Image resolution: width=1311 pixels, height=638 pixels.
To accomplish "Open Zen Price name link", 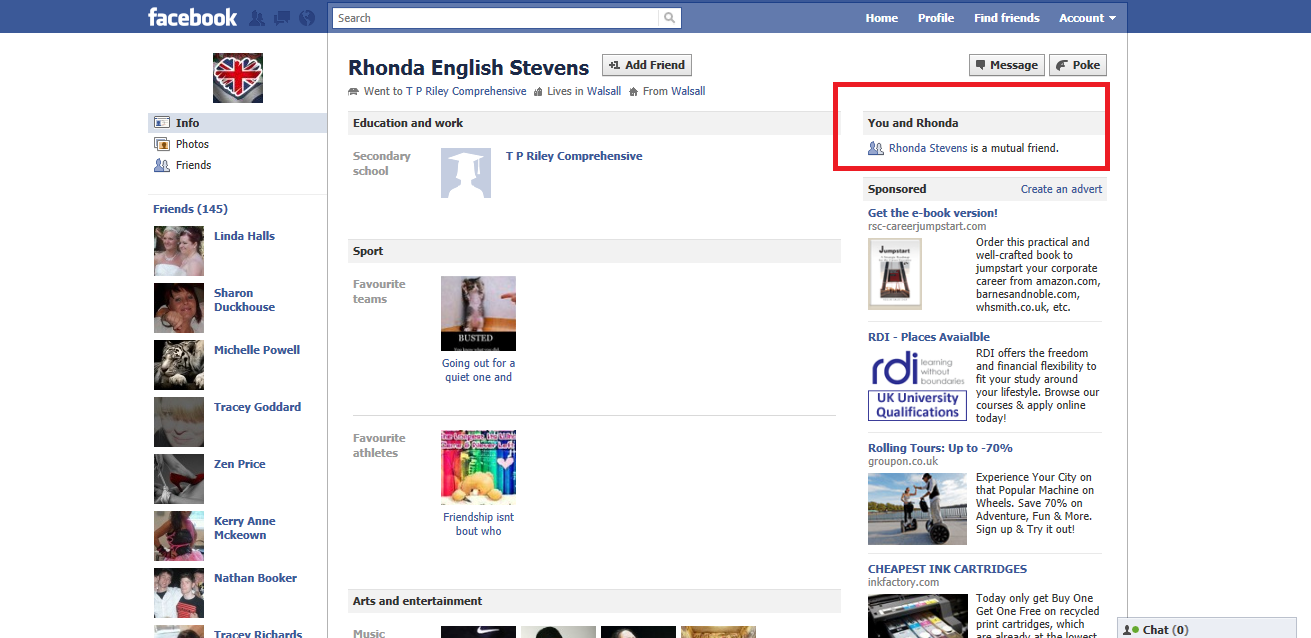I will click(x=240, y=464).
